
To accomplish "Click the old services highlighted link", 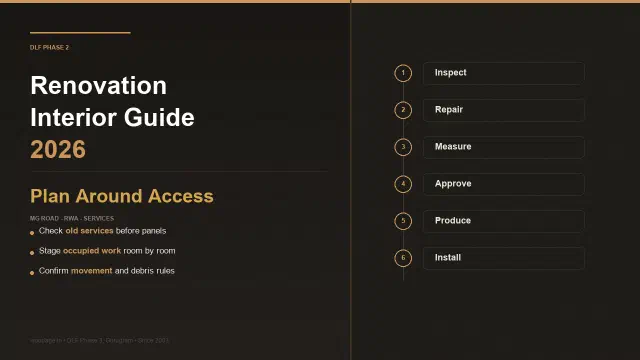I will (x=89, y=231).
